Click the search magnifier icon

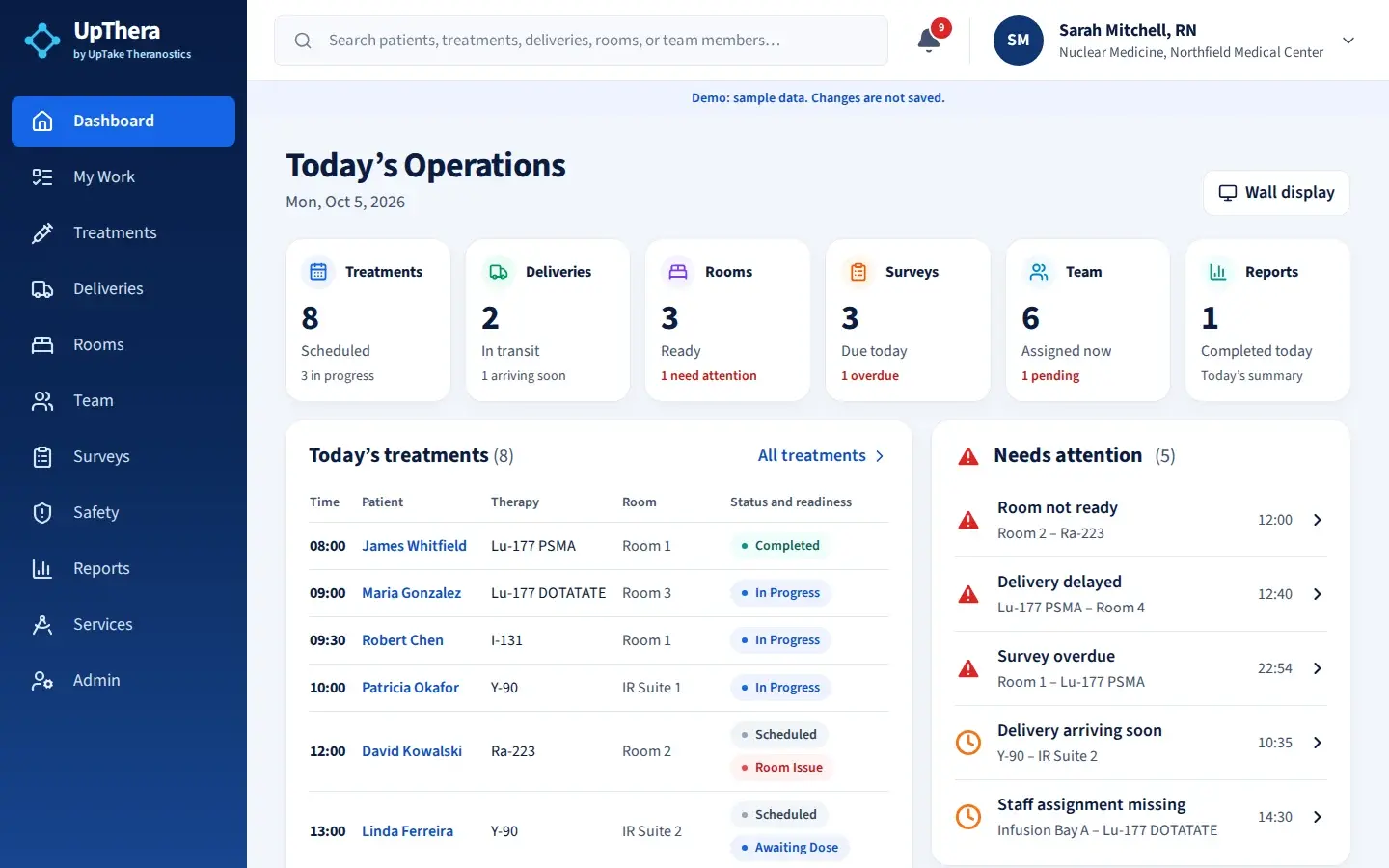pyautogui.click(x=303, y=41)
